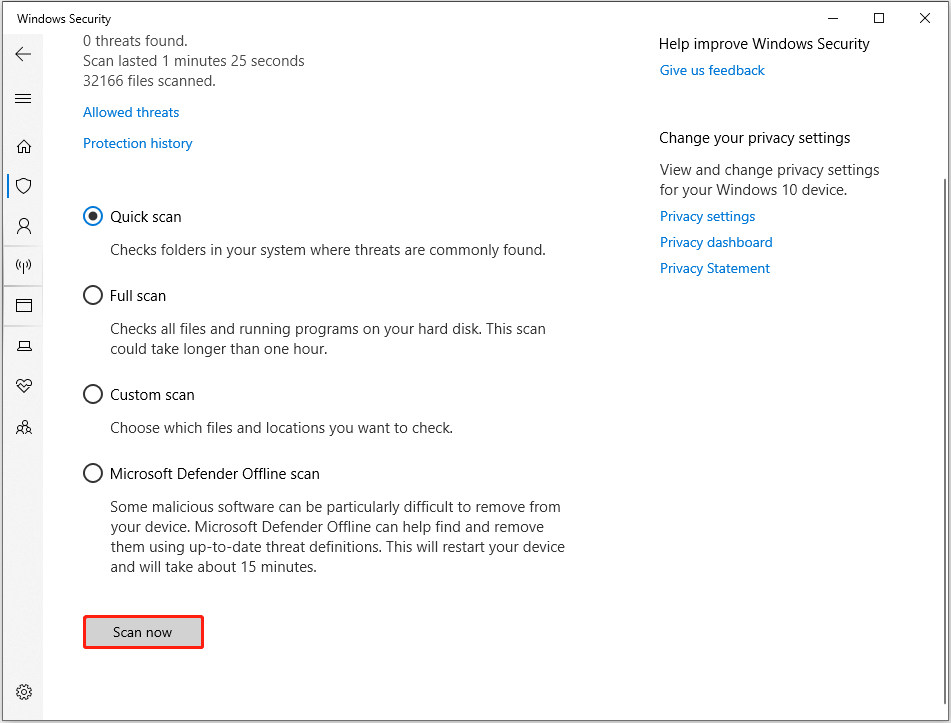Image resolution: width=951 pixels, height=723 pixels.
Task: Select the Full scan option
Action: pyautogui.click(x=93, y=295)
